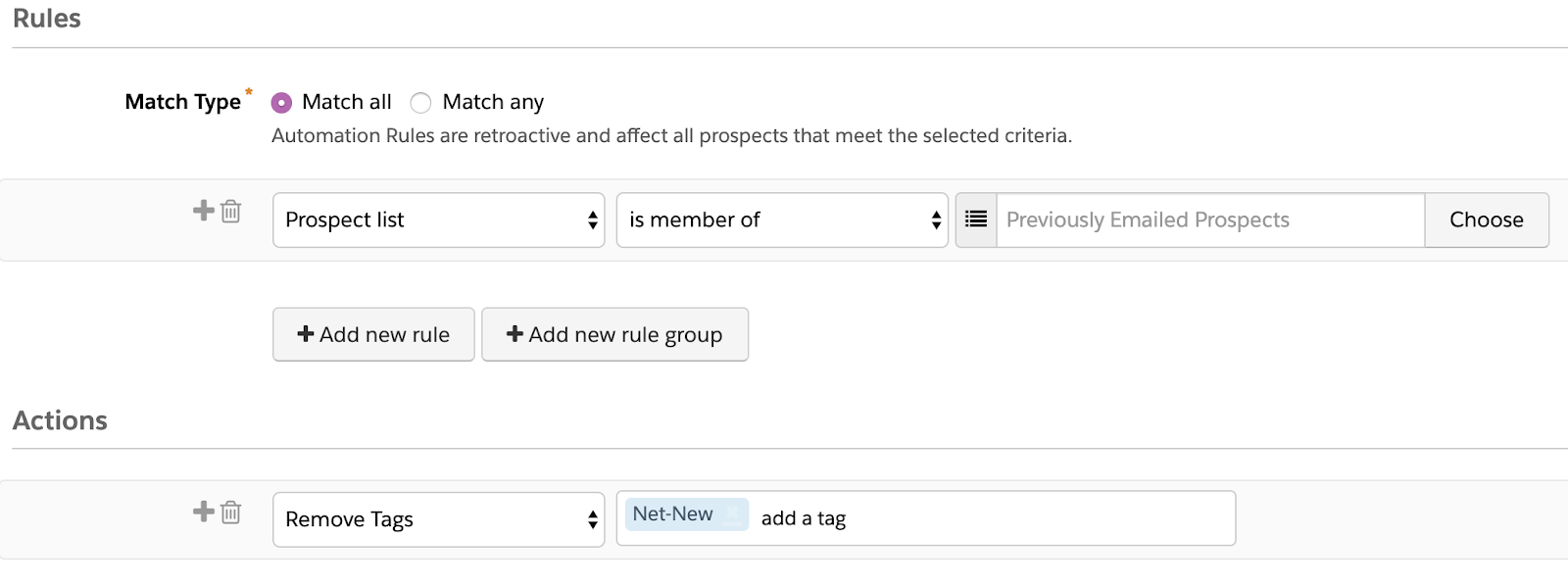Click the Rules section heading
The height and width of the screenshot is (587, 1568).
(x=47, y=19)
